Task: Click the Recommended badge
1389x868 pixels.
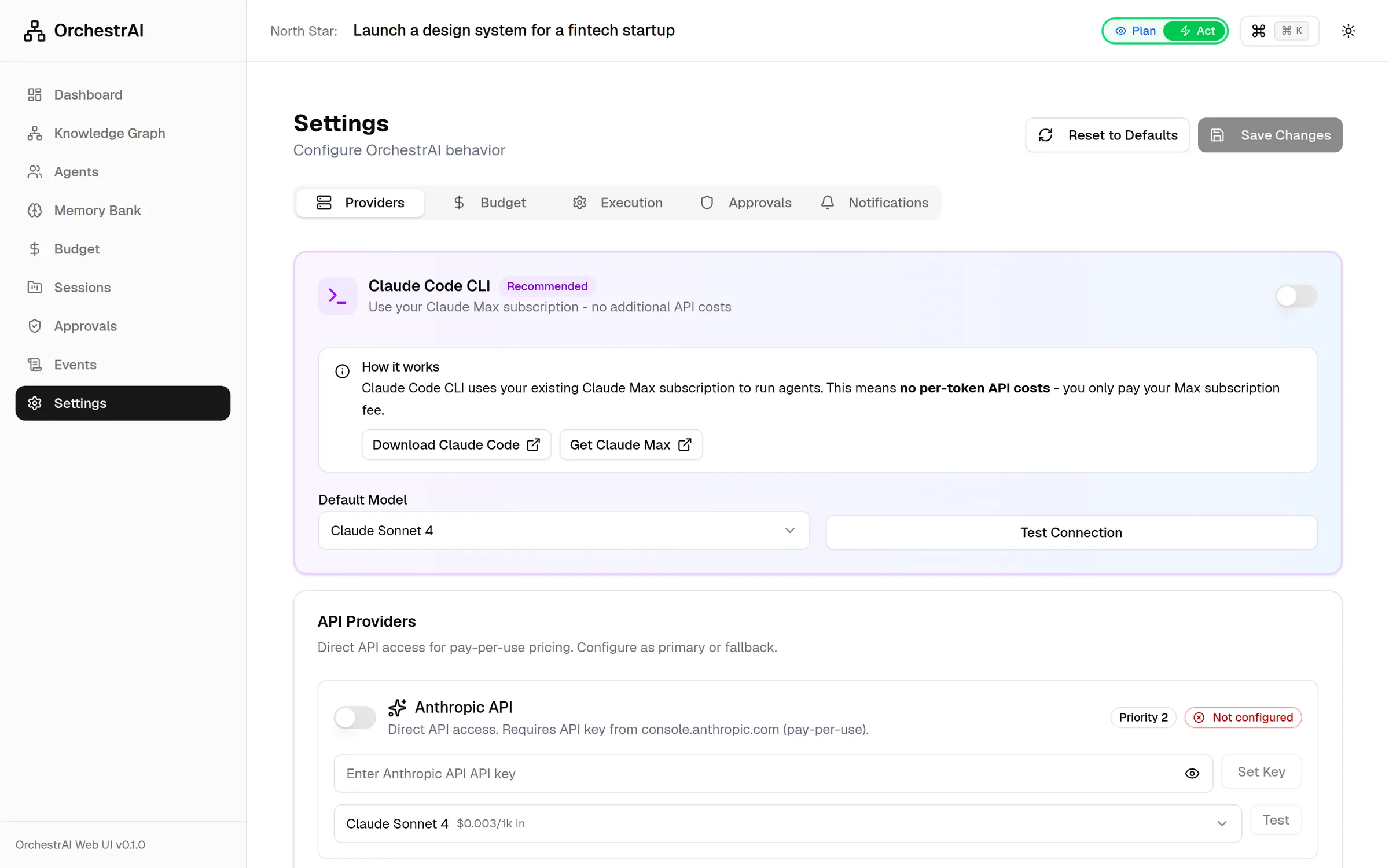Action: point(547,286)
